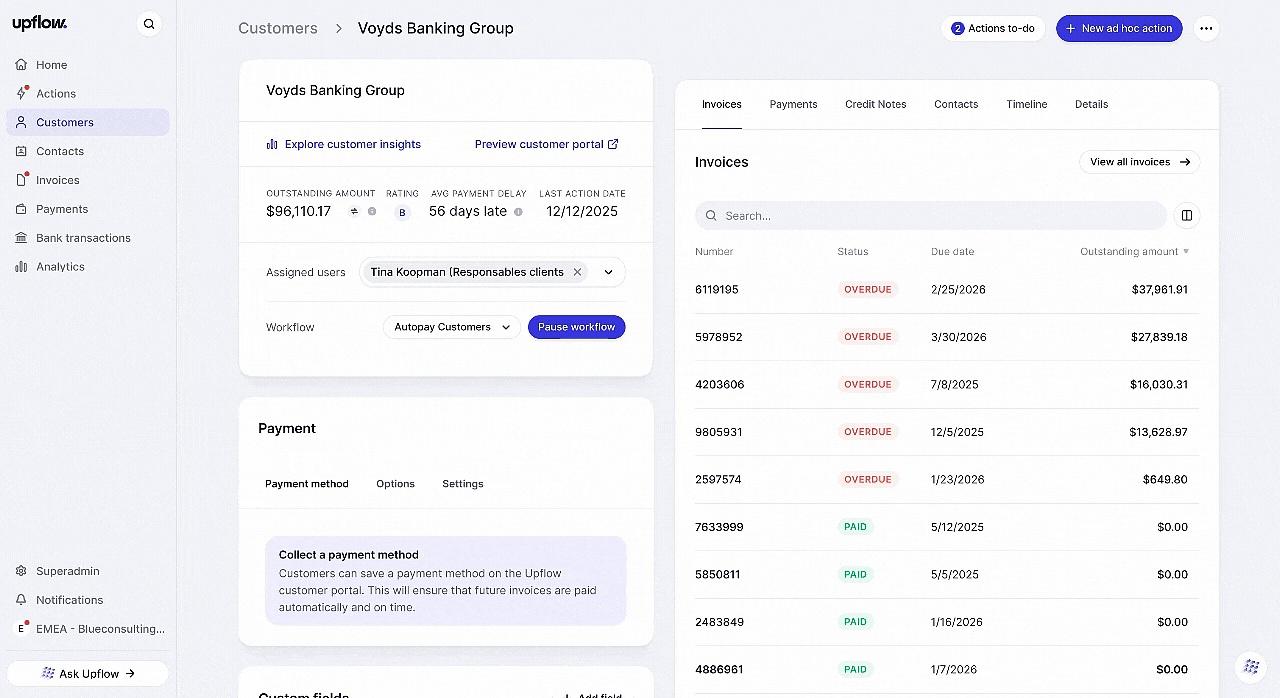Sort by Outstanding amount column header
This screenshot has height=698, width=1280.
[1134, 252]
